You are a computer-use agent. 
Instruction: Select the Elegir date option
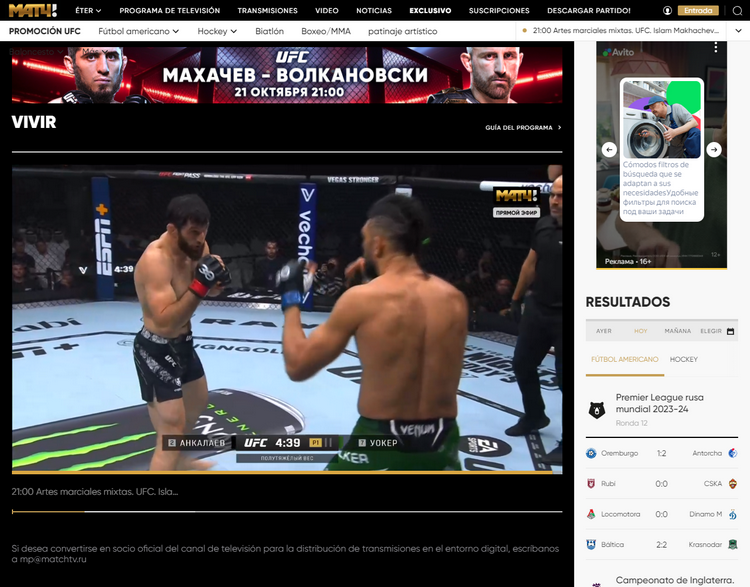pos(711,331)
